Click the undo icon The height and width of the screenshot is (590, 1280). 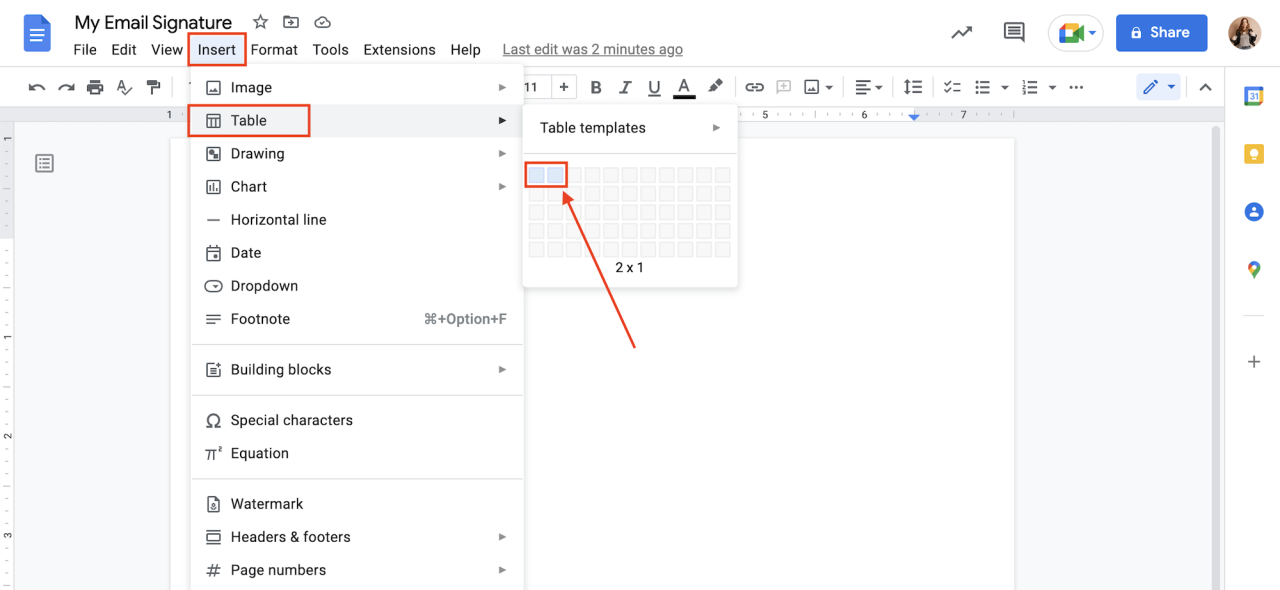tap(37, 87)
